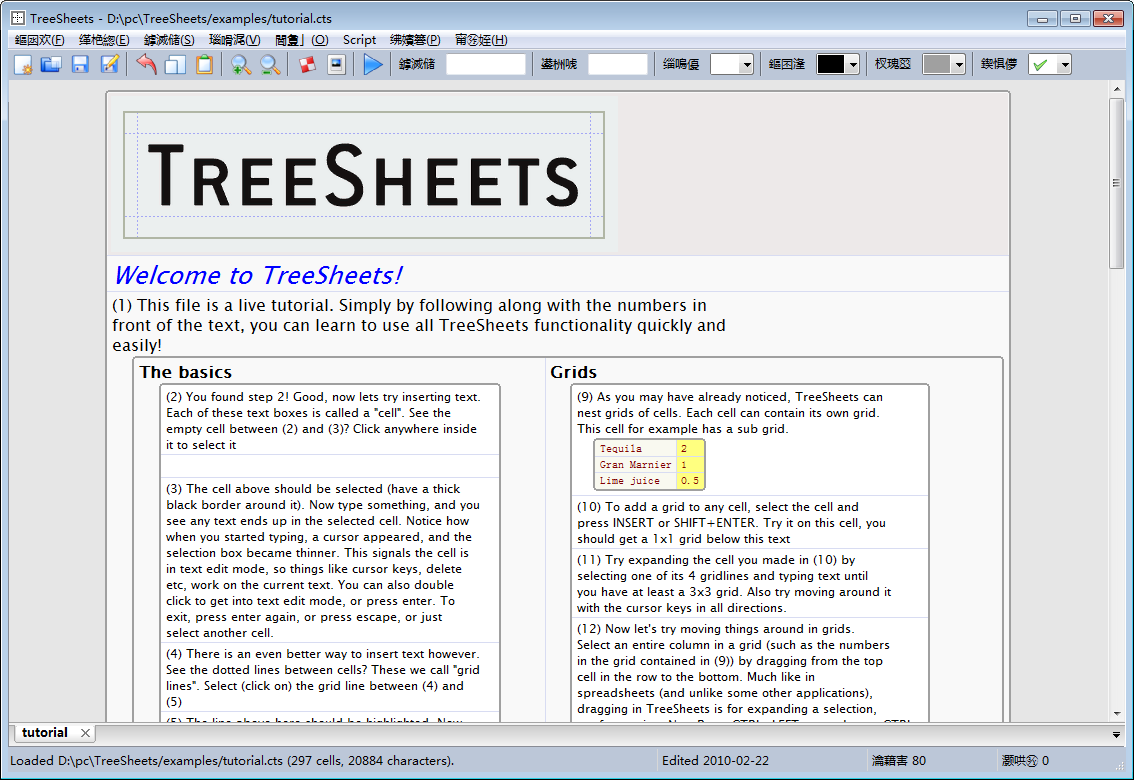Close the tutorial tab
The height and width of the screenshot is (780, 1134).
84,733
